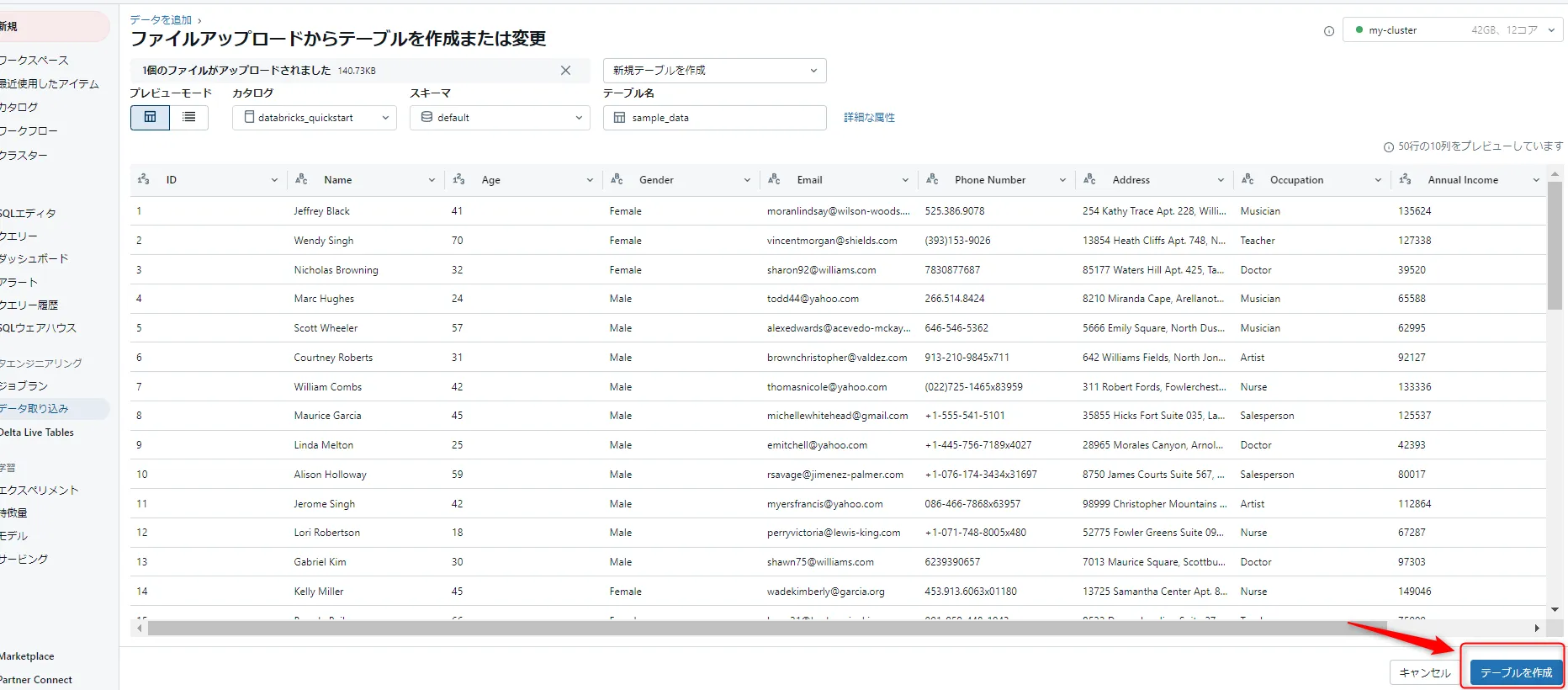Image resolution: width=1568 pixels, height=690 pixels.
Task: Click the vertical scrollbar thumb of the preview
Action: (1555, 245)
